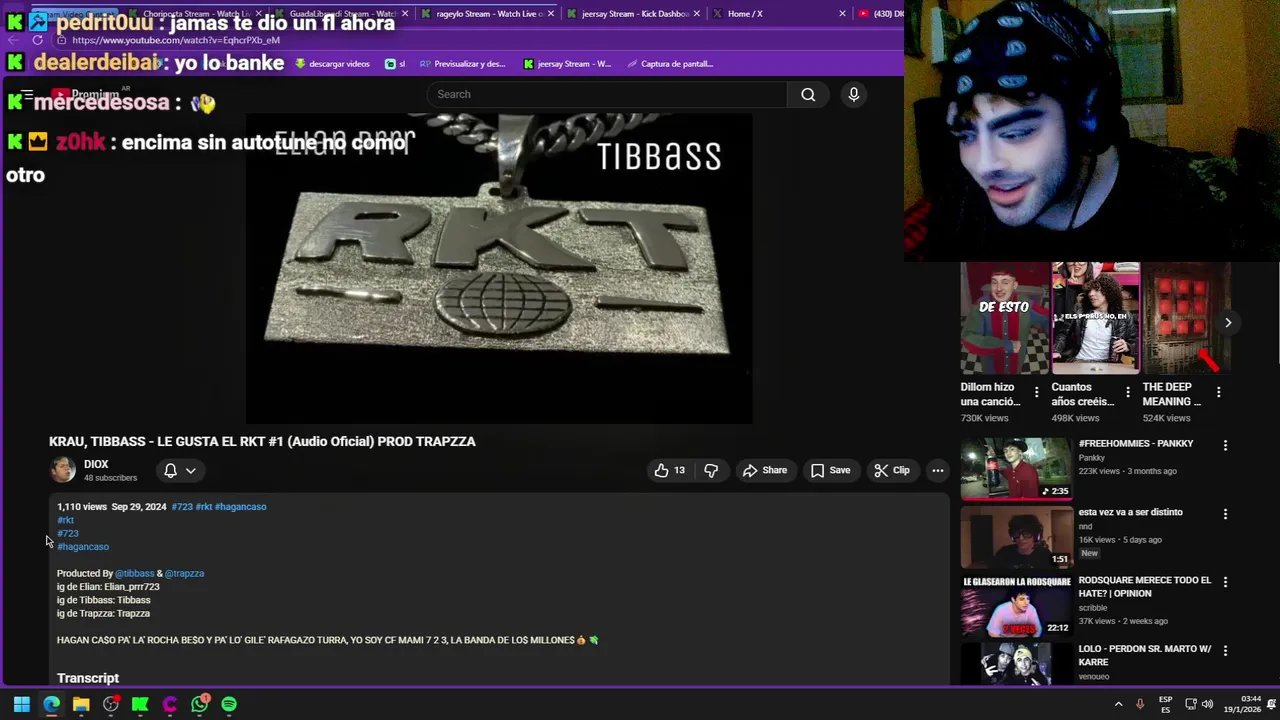Click the video title KRAU, TIBBASS - LE GUSTA EL RKT
This screenshot has width=1280, height=720.
(262, 441)
